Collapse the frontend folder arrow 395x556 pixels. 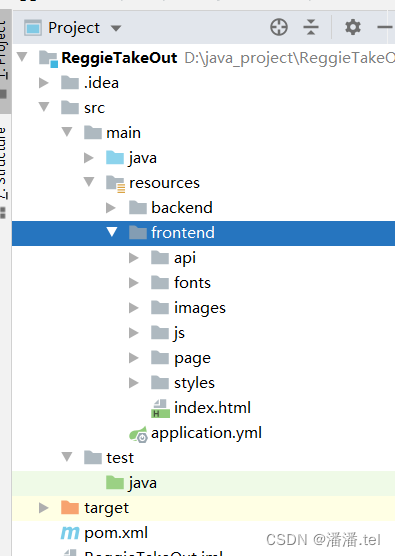coord(112,232)
